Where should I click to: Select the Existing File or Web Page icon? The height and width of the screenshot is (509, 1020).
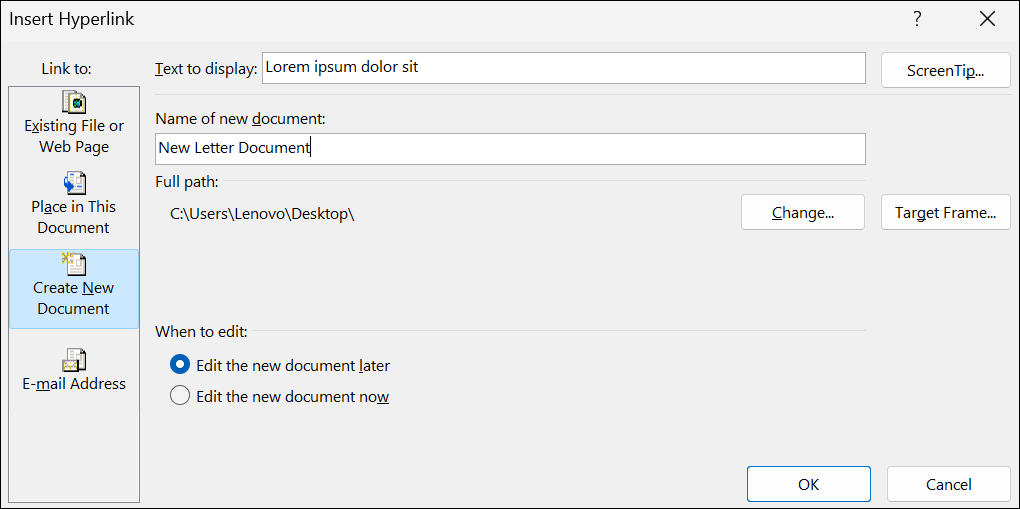pyautogui.click(x=74, y=103)
